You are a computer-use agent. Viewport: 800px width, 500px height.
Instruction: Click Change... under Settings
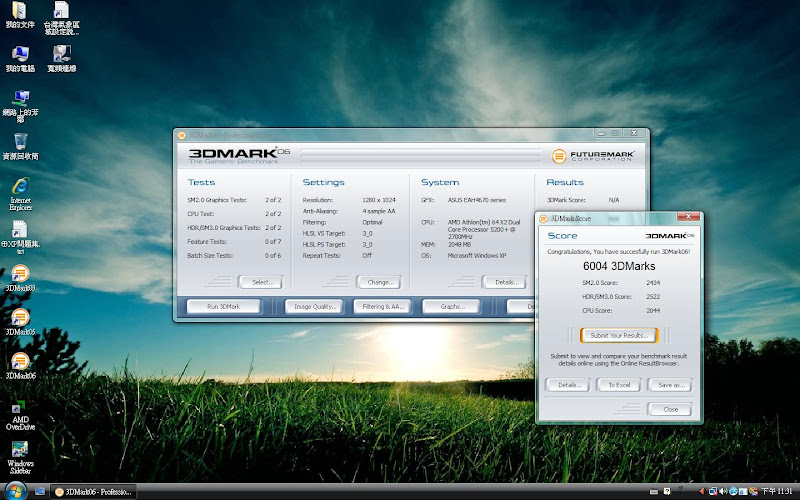[x=377, y=282]
